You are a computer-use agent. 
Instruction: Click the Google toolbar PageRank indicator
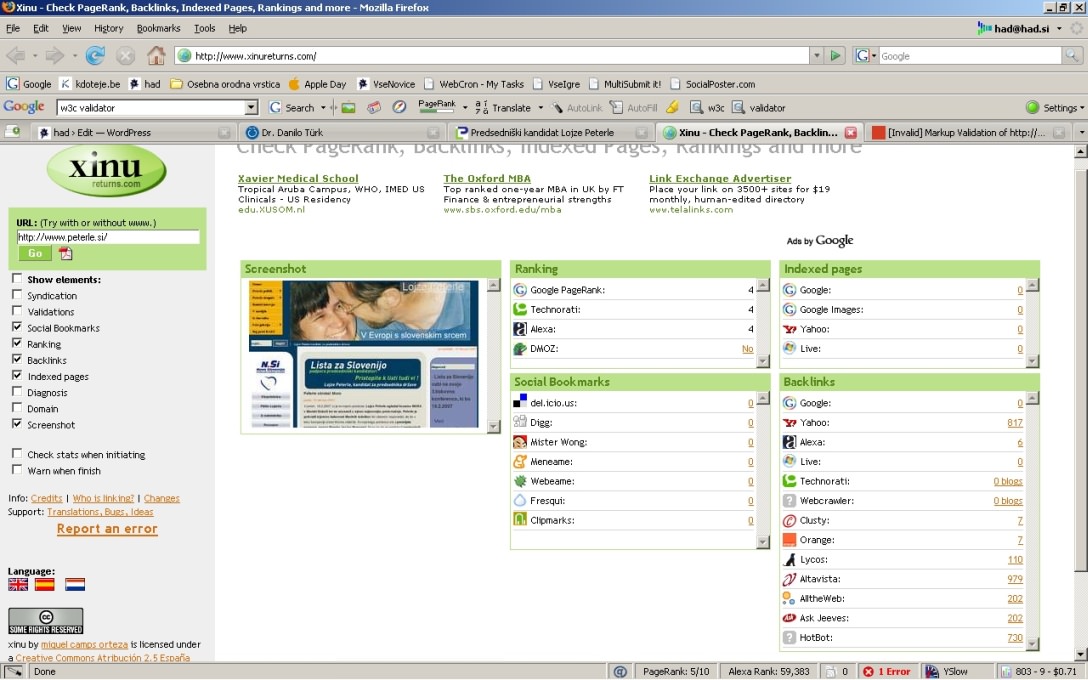(x=437, y=108)
